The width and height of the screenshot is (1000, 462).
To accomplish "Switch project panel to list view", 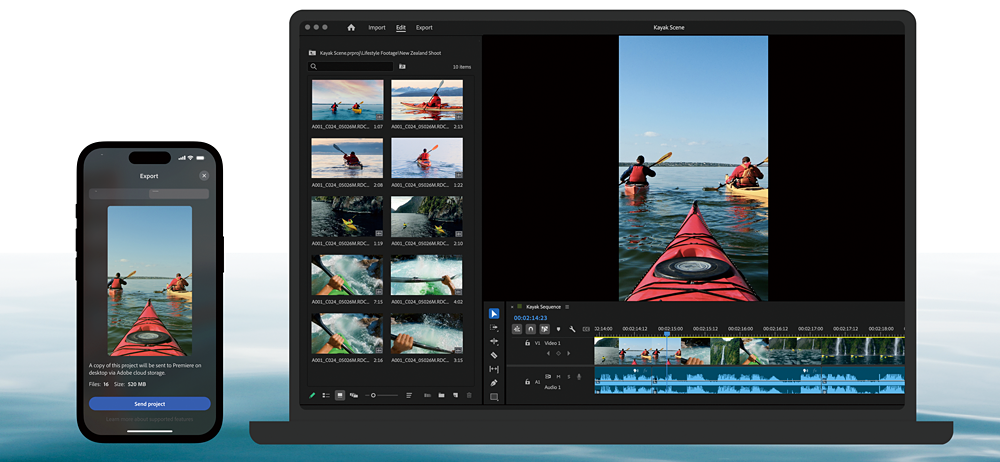I will click(326, 395).
